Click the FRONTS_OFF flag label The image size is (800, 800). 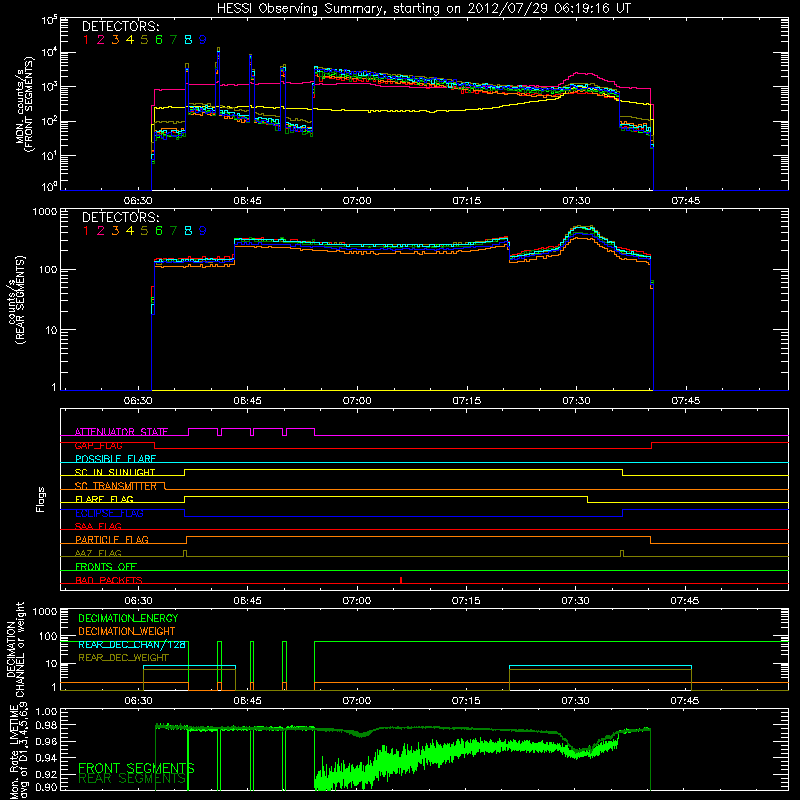click(106, 566)
